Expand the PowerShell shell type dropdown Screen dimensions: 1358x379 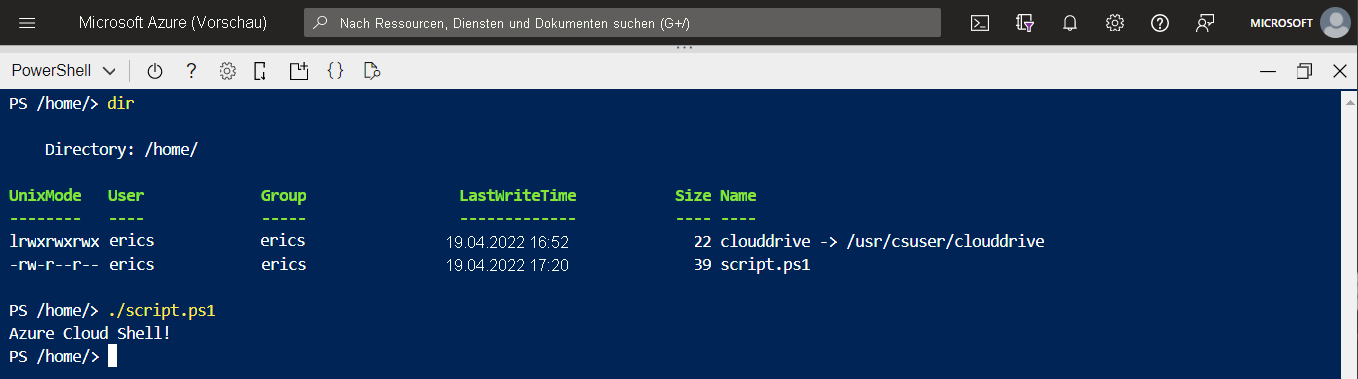coord(64,71)
